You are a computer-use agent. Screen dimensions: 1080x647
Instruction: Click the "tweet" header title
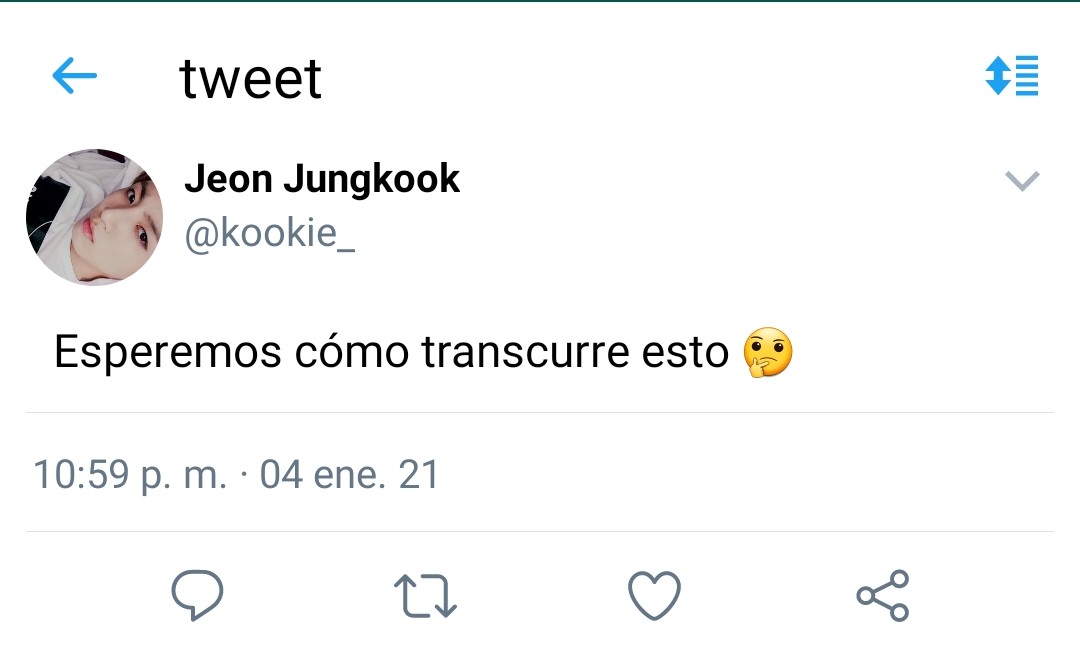coord(250,79)
